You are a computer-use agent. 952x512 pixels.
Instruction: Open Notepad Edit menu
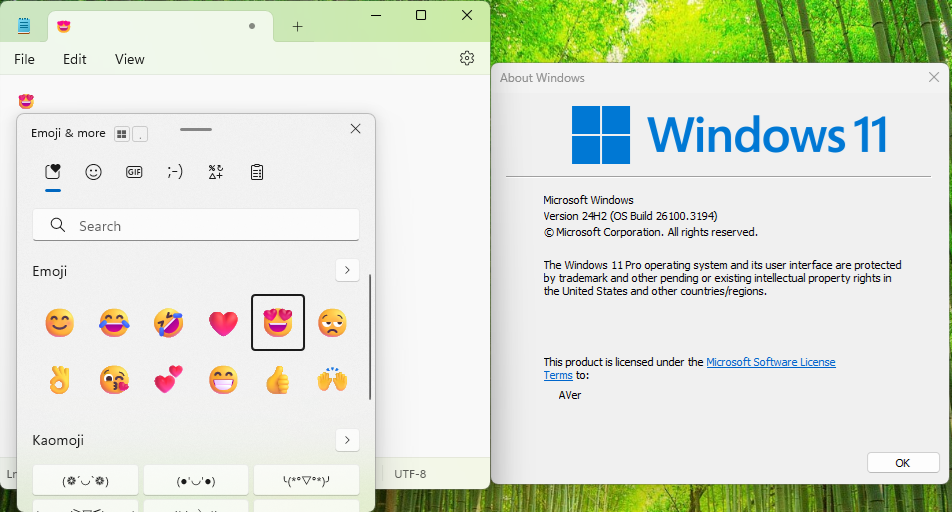point(75,59)
